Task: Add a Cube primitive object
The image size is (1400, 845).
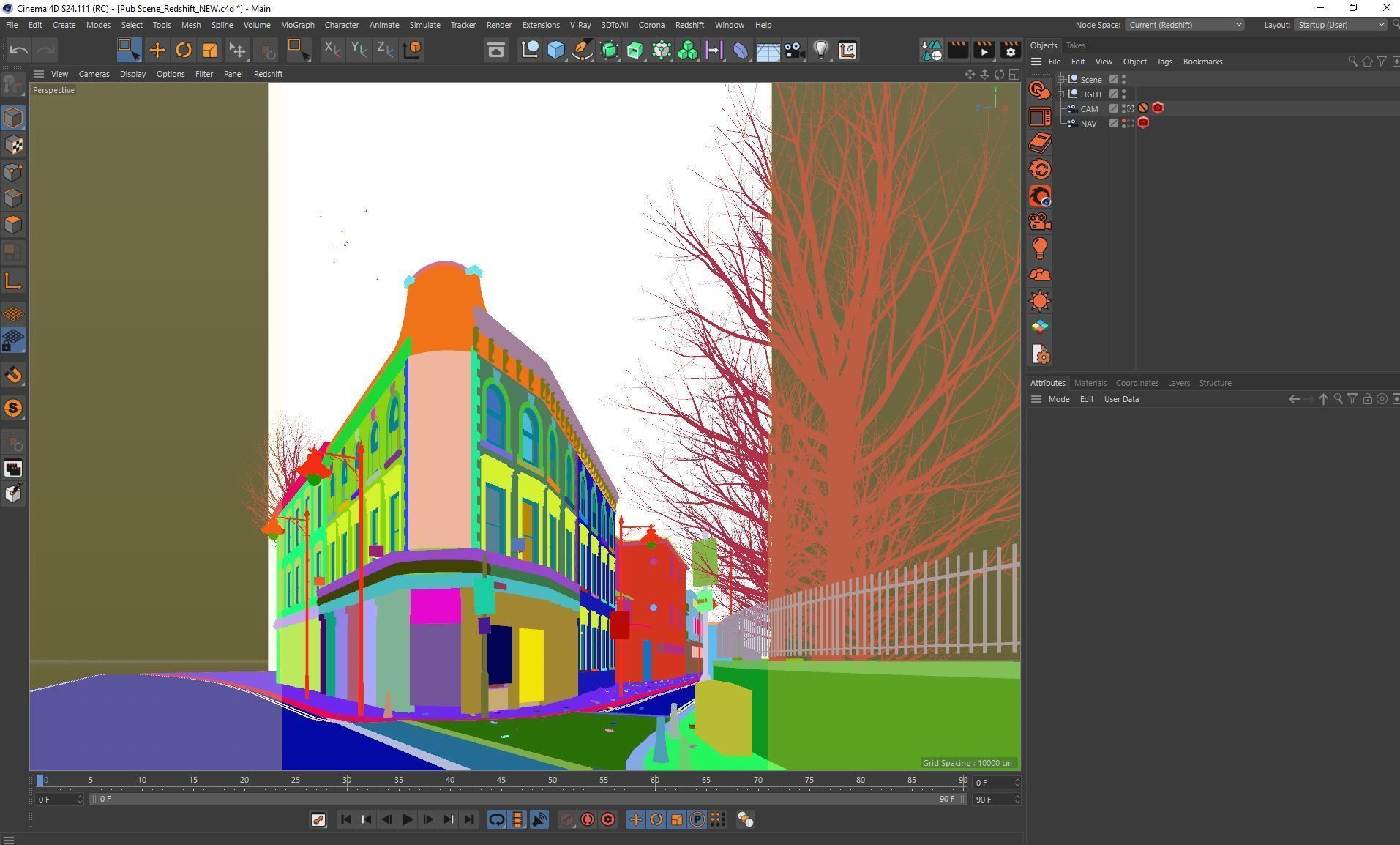Action: click(x=556, y=50)
